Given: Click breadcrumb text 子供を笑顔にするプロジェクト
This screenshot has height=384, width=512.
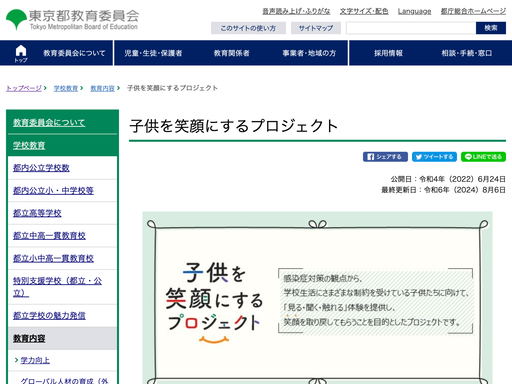Looking at the screenshot, I should 172,88.
